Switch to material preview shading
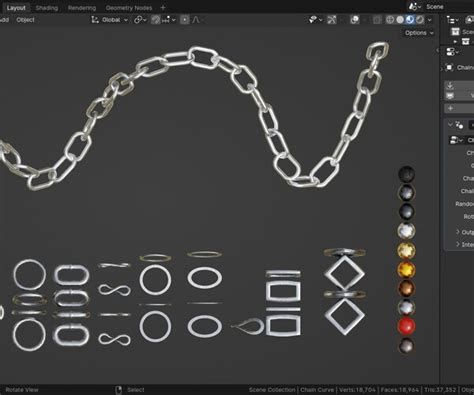This screenshot has width=474, height=395. [410, 20]
